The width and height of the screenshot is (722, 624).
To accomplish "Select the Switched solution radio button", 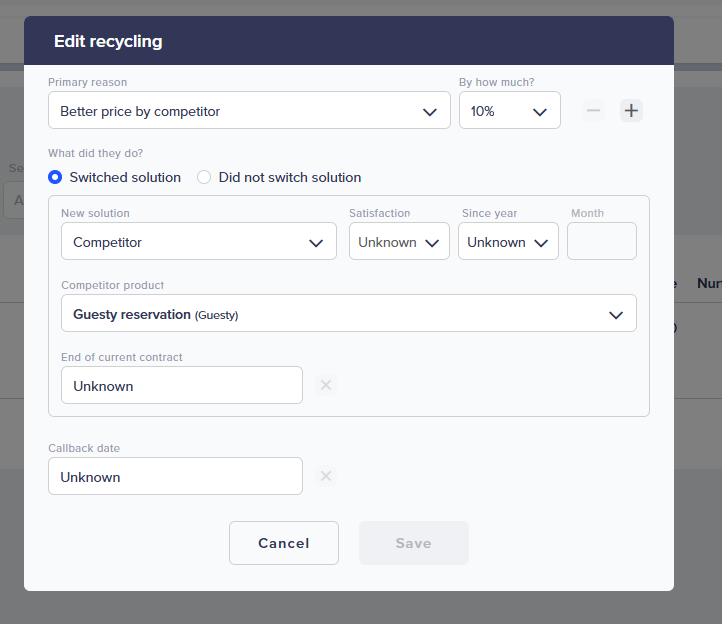I will (55, 177).
